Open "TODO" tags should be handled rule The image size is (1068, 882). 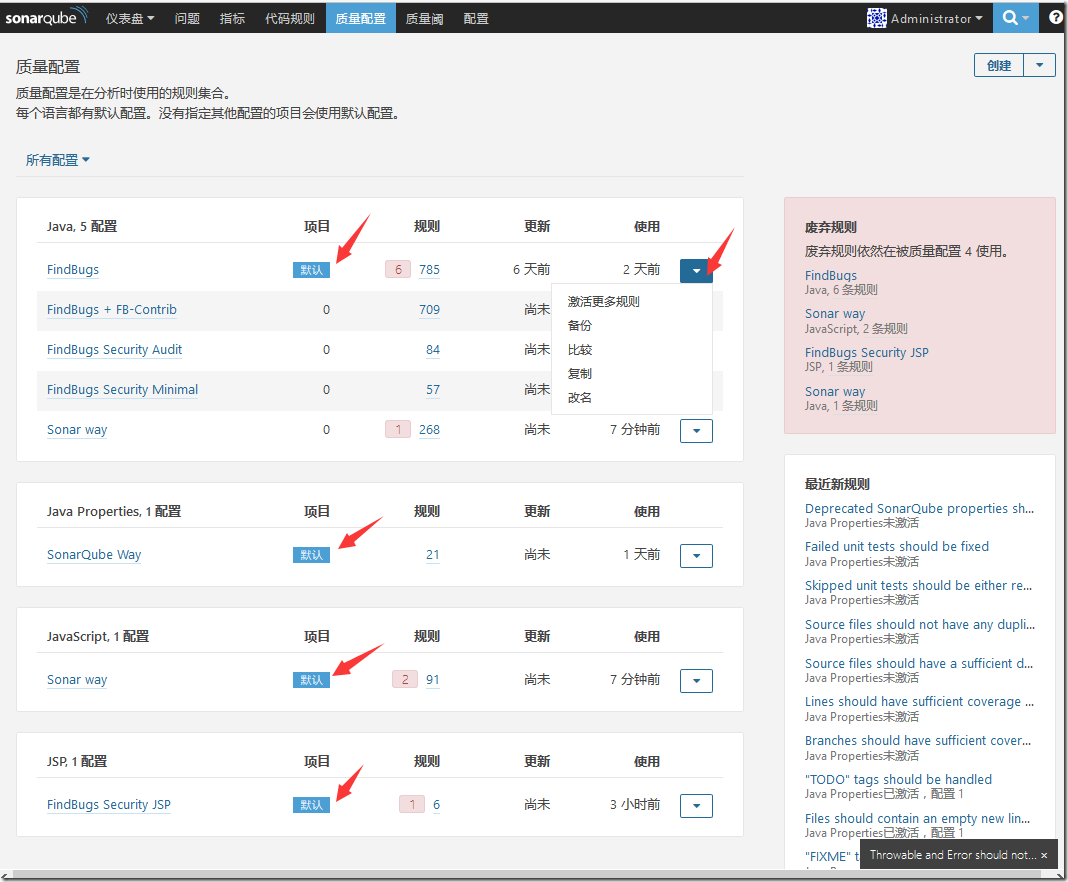click(898, 780)
